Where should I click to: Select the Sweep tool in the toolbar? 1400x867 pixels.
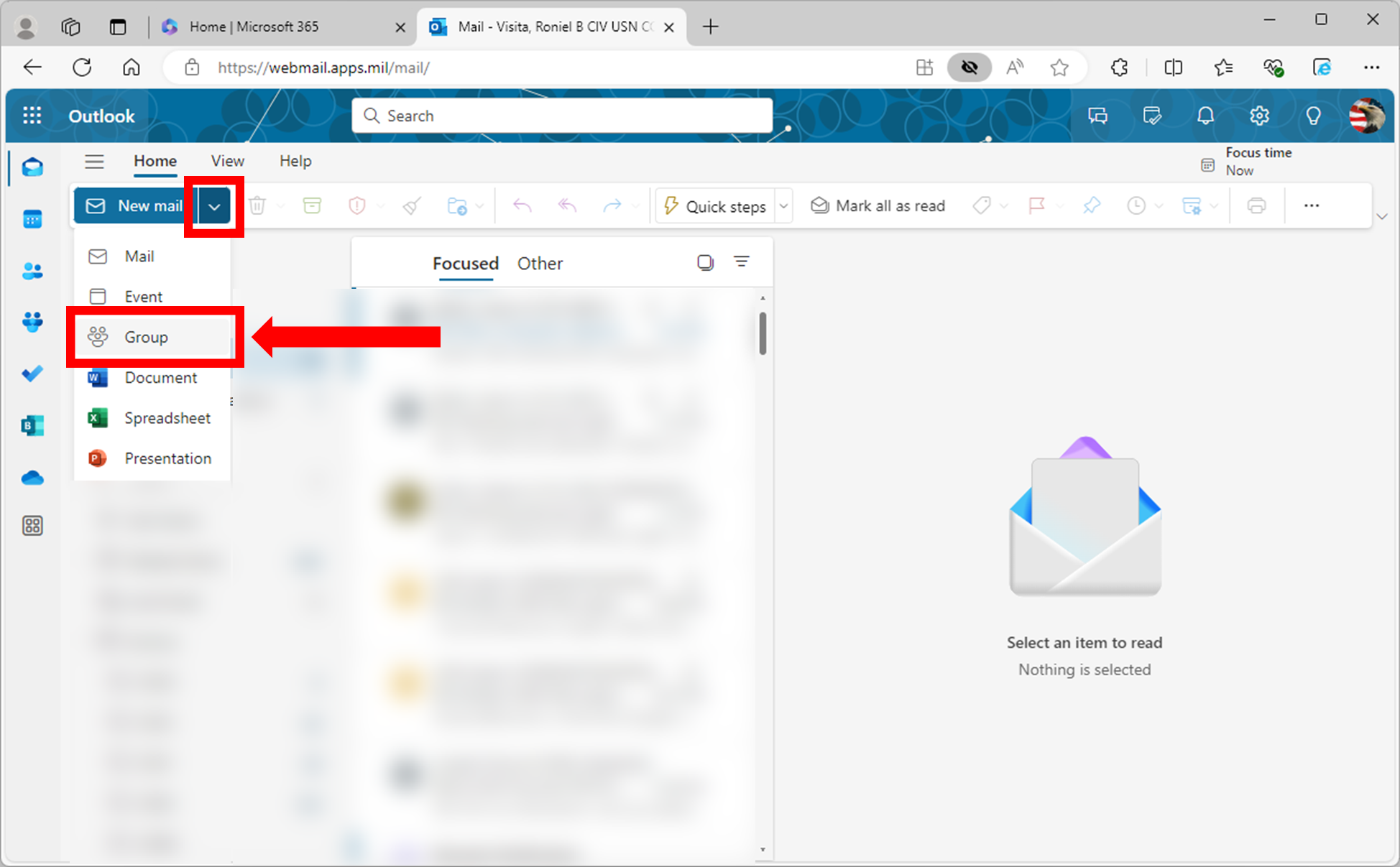point(410,205)
